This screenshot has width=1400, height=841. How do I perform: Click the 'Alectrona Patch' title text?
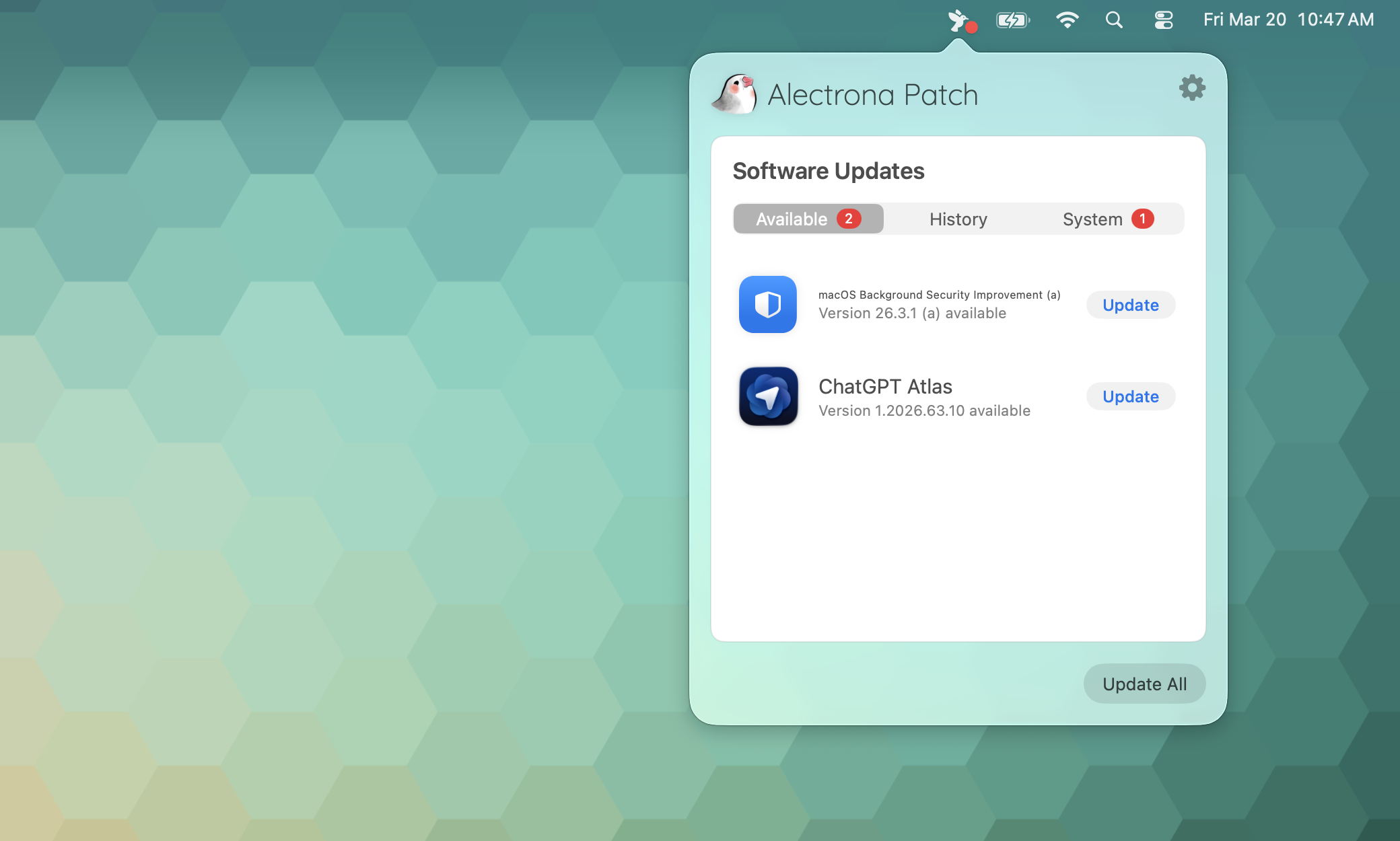[x=872, y=95]
